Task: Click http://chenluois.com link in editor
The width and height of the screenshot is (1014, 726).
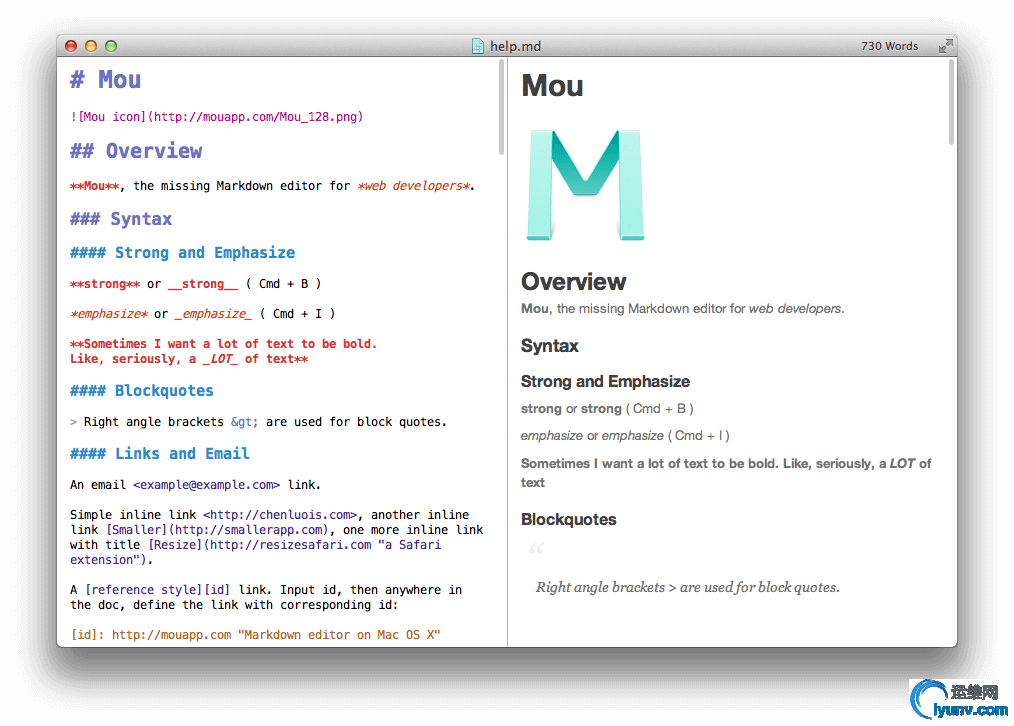Action: pos(280,515)
